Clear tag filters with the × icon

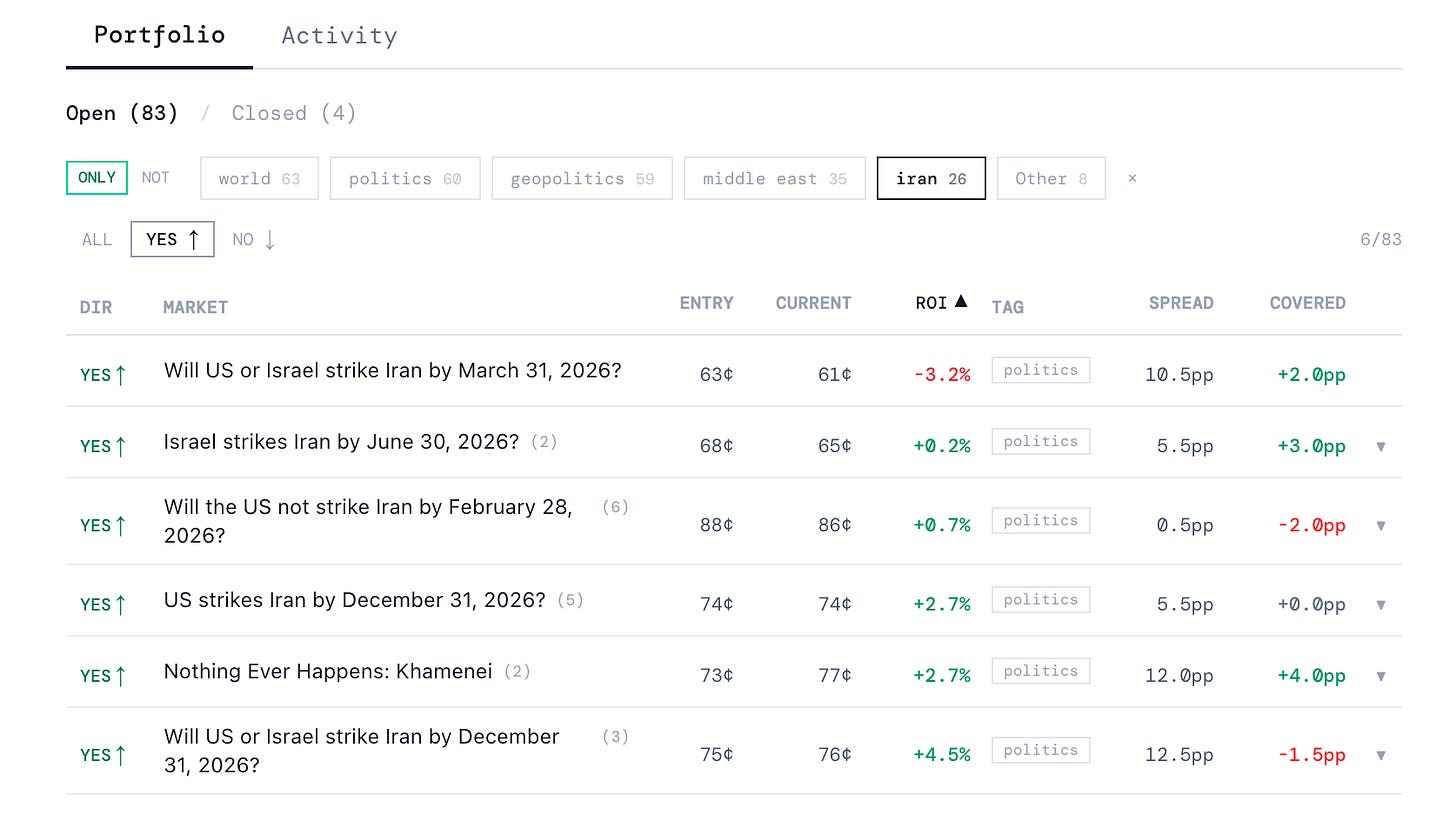[1132, 178]
